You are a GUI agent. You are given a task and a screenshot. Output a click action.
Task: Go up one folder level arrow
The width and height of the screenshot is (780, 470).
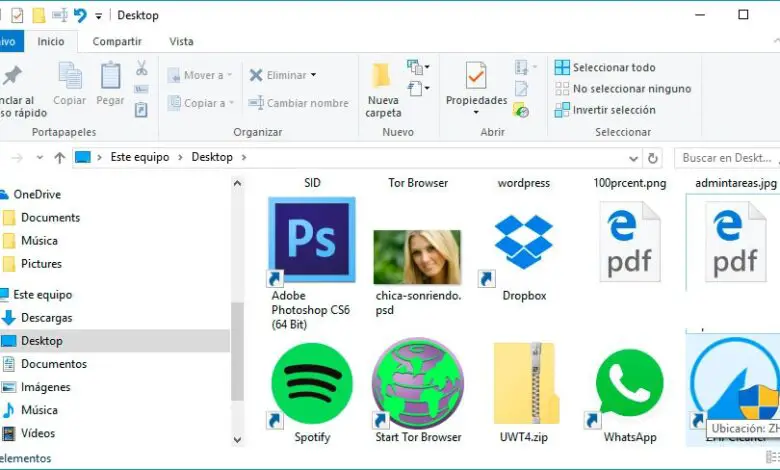pos(60,158)
